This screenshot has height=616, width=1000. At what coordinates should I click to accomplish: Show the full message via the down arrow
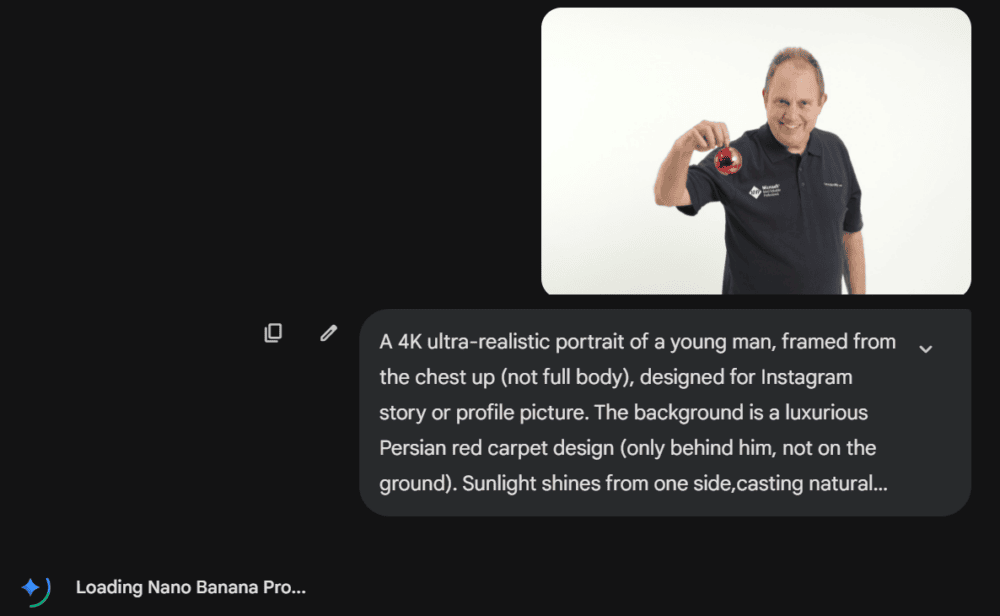point(925,349)
